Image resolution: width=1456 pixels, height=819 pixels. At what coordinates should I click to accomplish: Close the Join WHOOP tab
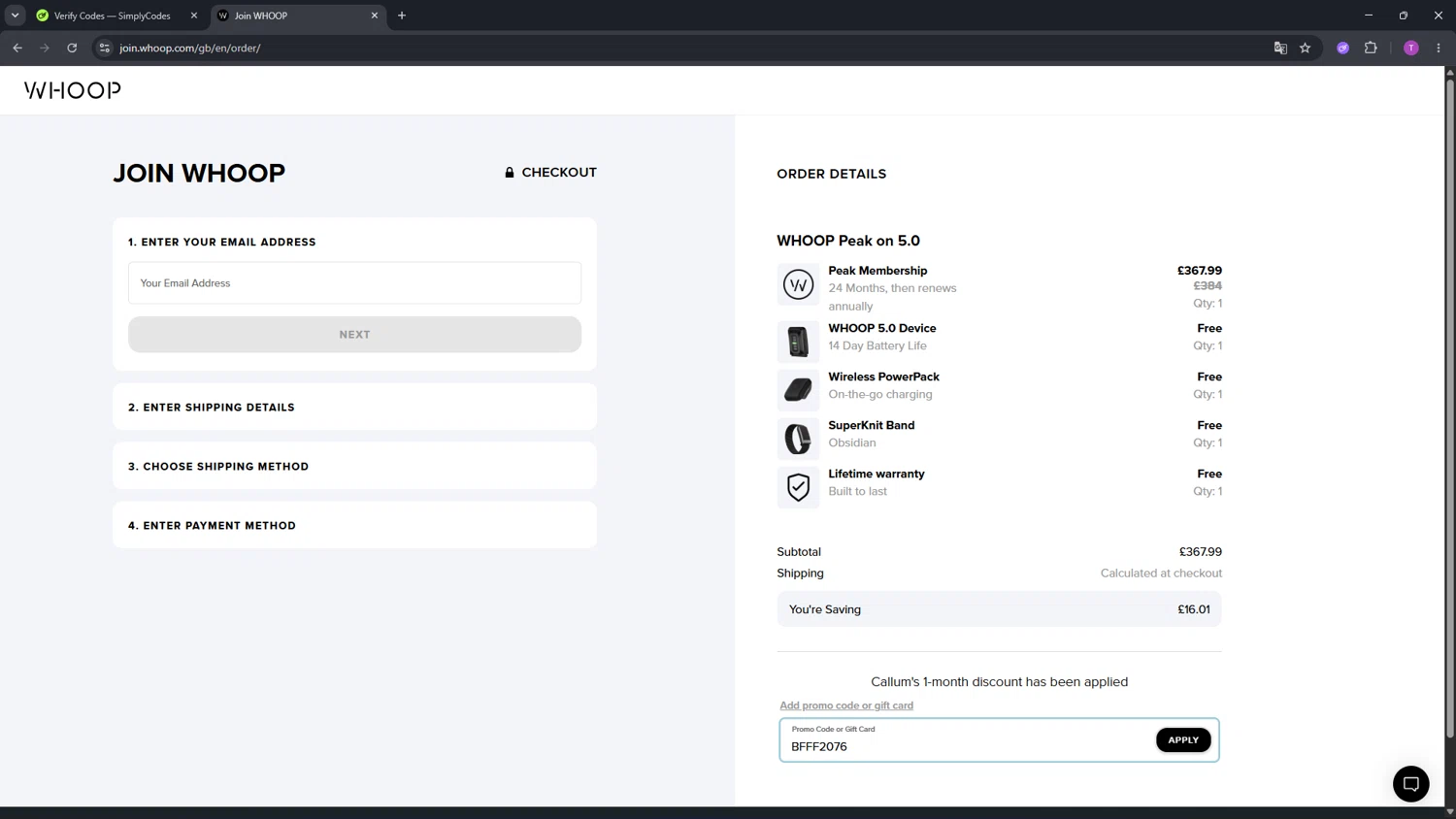pyautogui.click(x=375, y=16)
